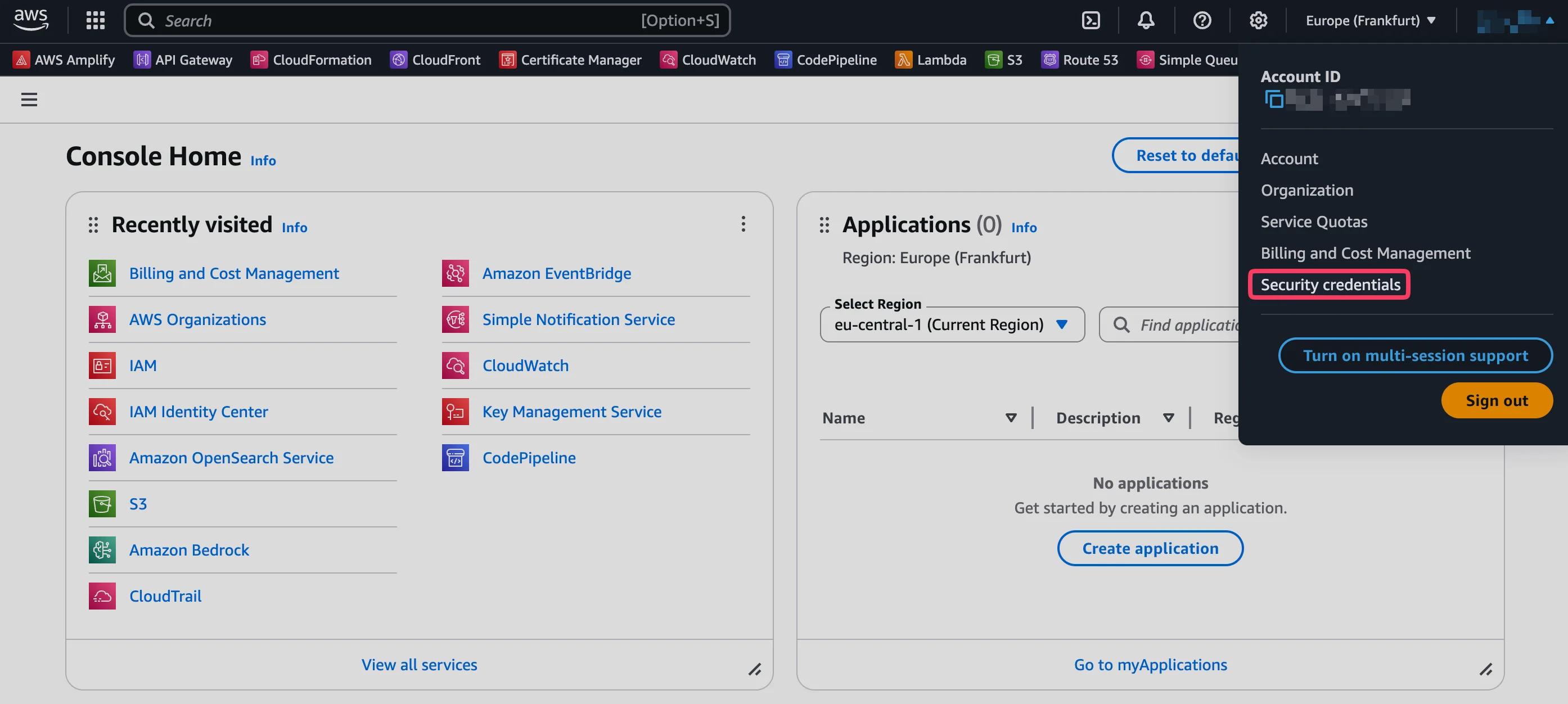Open Certificate Manager favorite shortcut
The height and width of the screenshot is (704, 1568).
point(570,60)
